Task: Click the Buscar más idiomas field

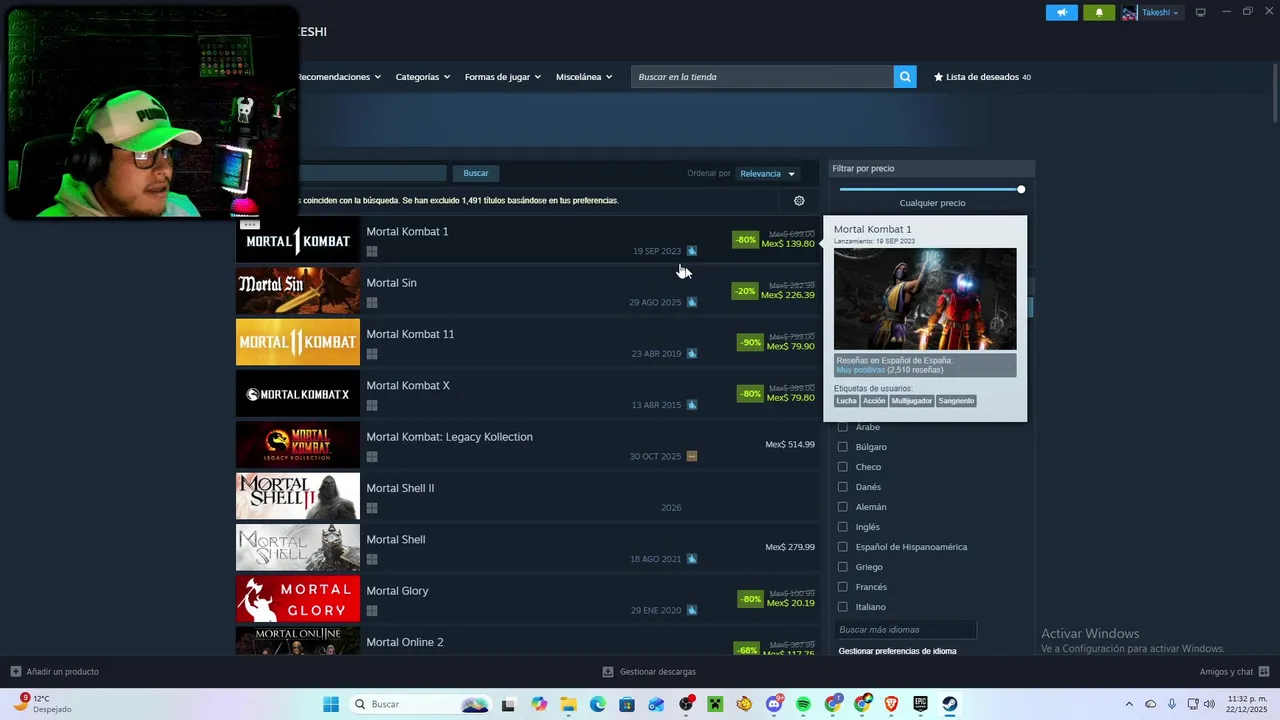Action: click(x=906, y=630)
